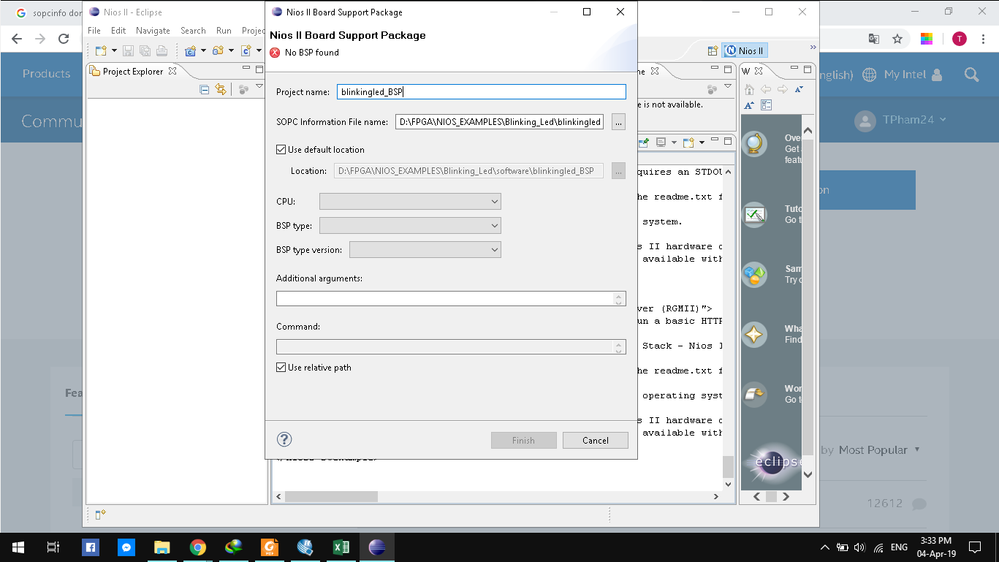Click the New C source file icon

[x=246, y=51]
